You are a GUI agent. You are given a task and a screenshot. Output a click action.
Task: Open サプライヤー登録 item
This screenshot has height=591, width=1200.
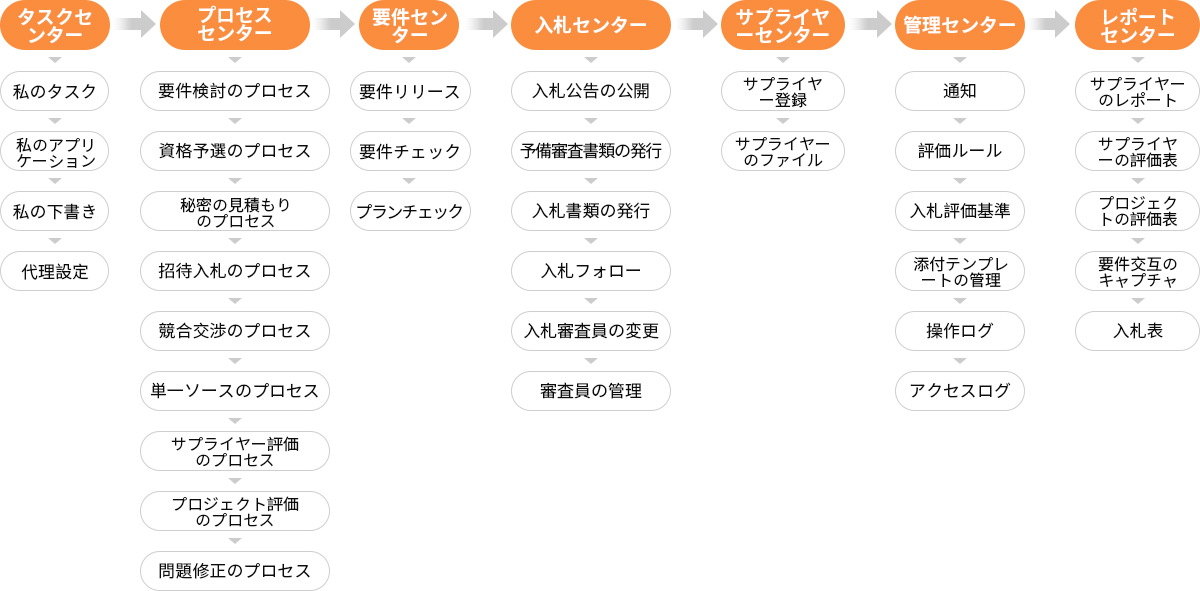783,91
